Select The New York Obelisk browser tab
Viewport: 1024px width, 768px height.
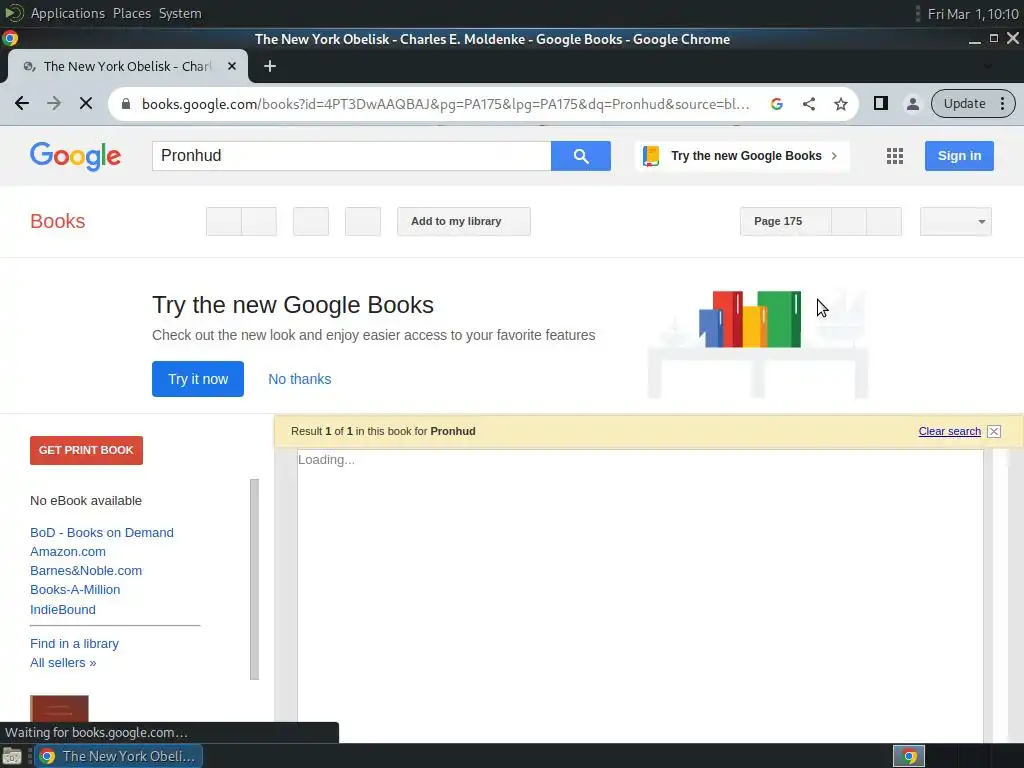pyautogui.click(x=127, y=66)
